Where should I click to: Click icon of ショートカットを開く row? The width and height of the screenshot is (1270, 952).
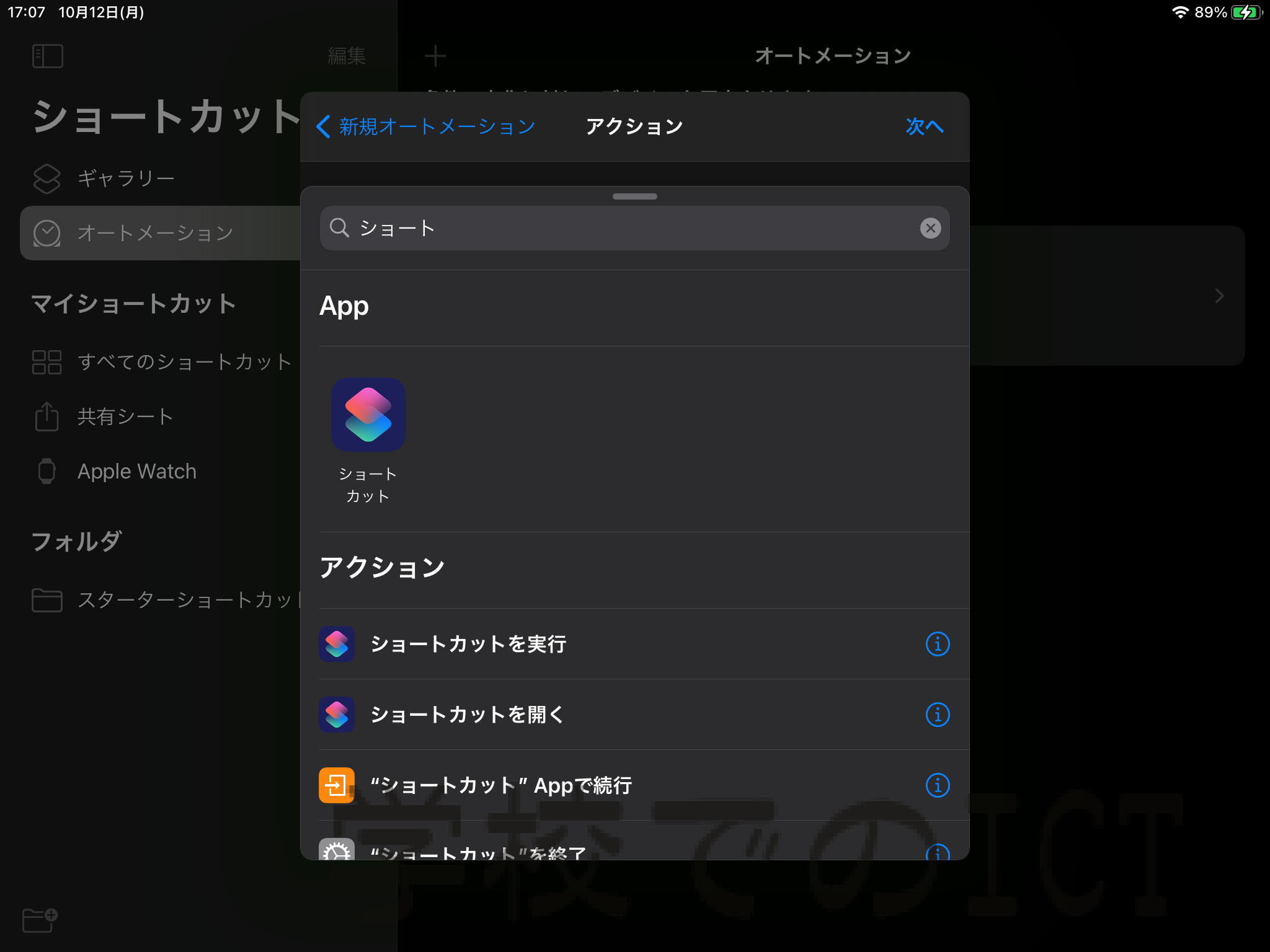[337, 715]
